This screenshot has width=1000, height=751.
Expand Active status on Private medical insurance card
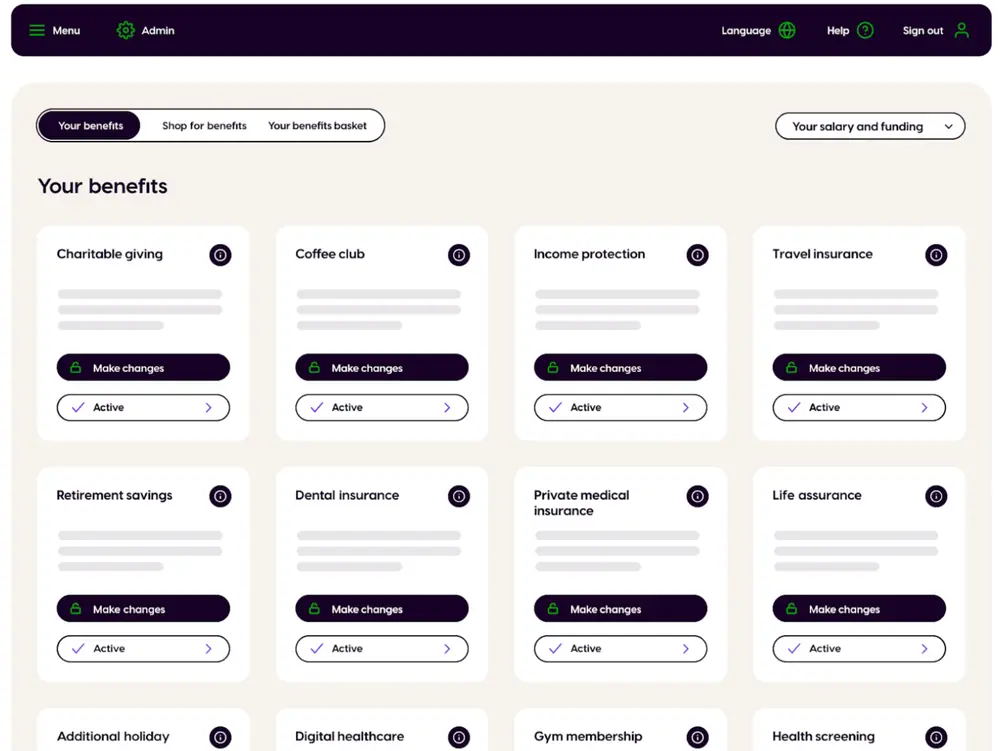pos(620,648)
